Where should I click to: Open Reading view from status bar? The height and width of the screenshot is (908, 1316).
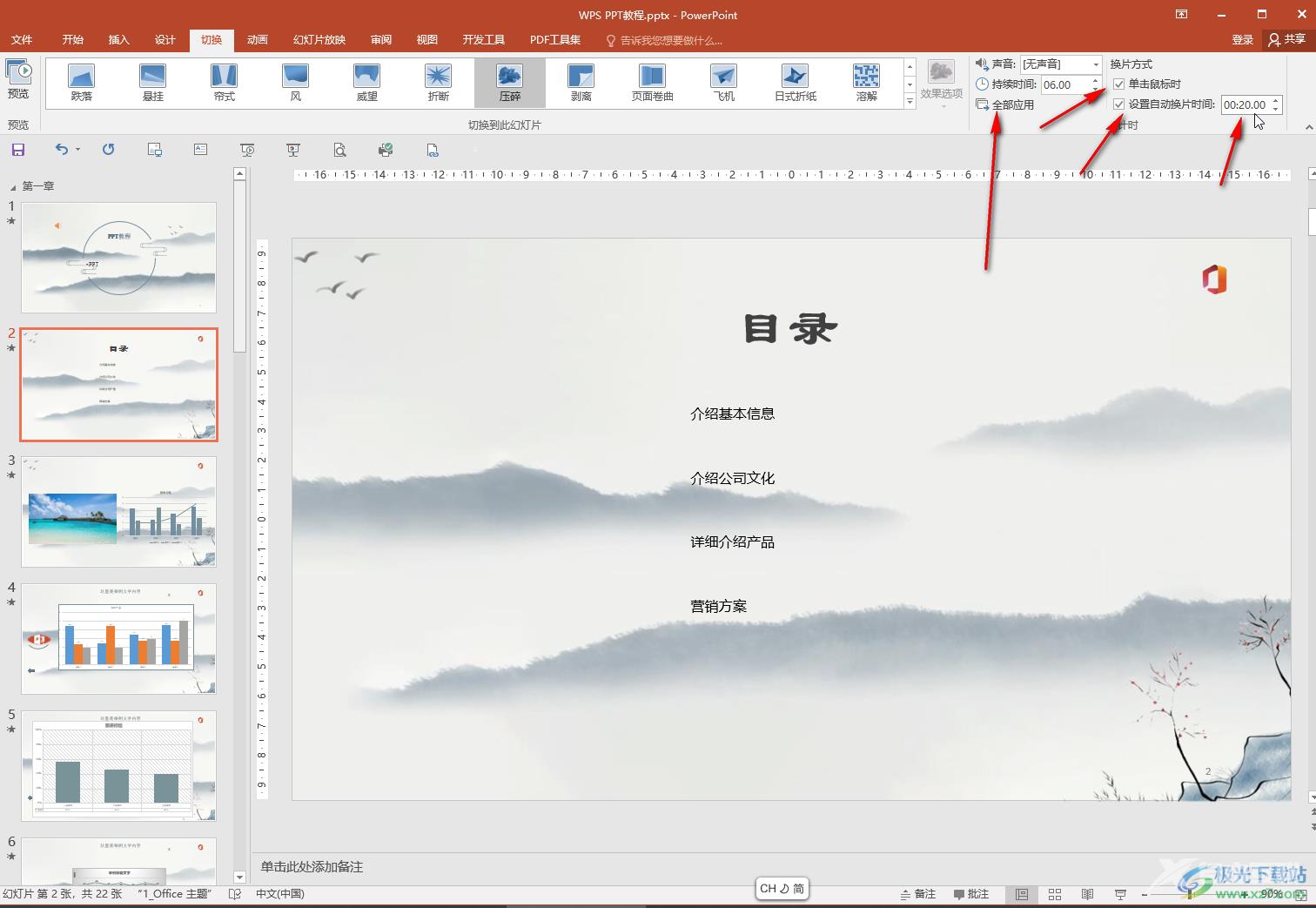point(1087,894)
